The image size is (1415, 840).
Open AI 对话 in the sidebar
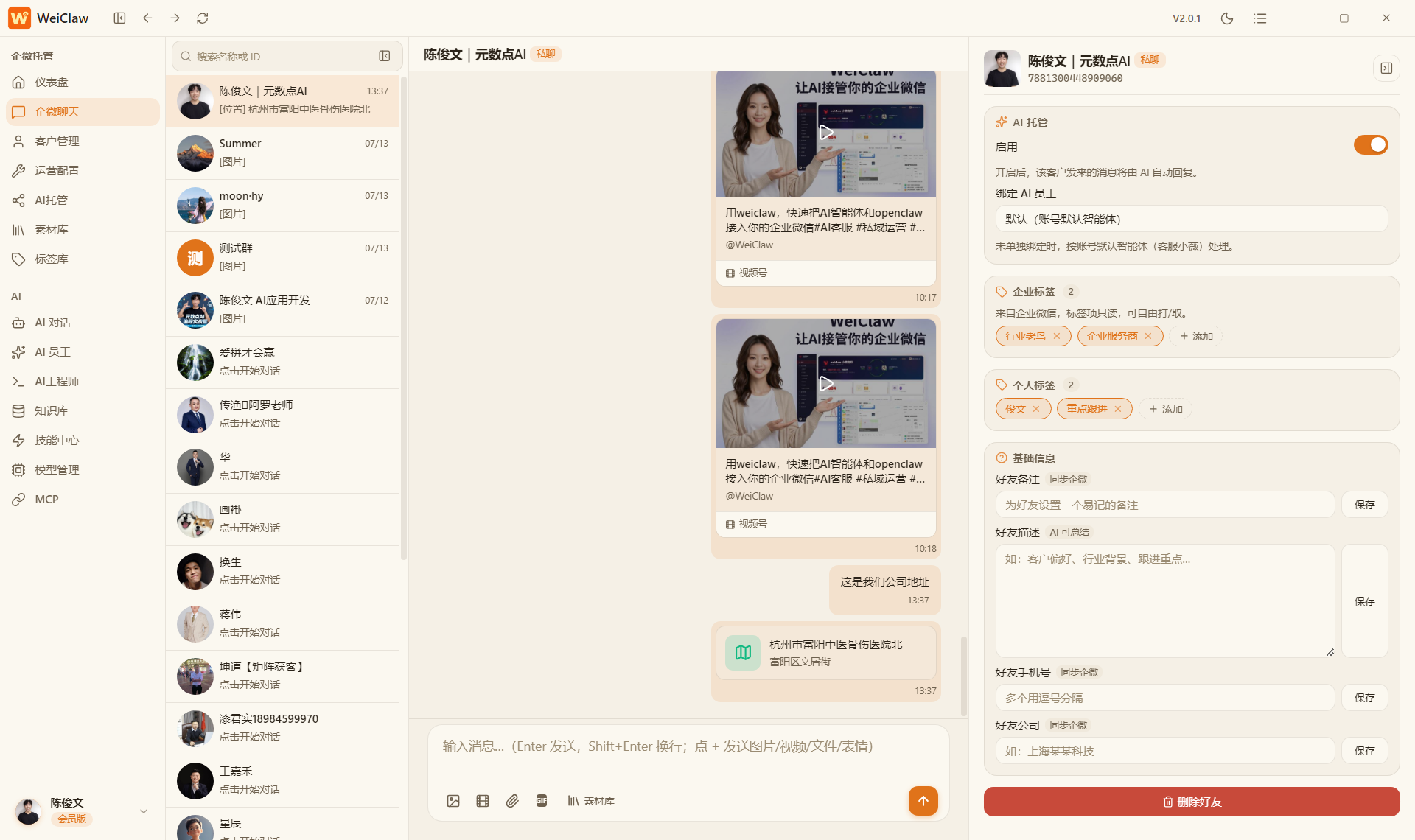click(x=83, y=323)
